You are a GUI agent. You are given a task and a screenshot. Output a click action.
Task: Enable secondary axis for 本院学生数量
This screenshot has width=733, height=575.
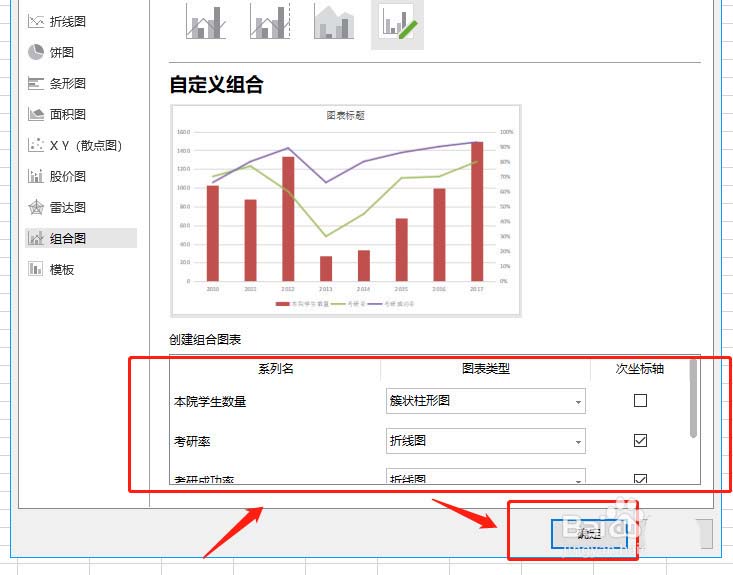pos(640,401)
